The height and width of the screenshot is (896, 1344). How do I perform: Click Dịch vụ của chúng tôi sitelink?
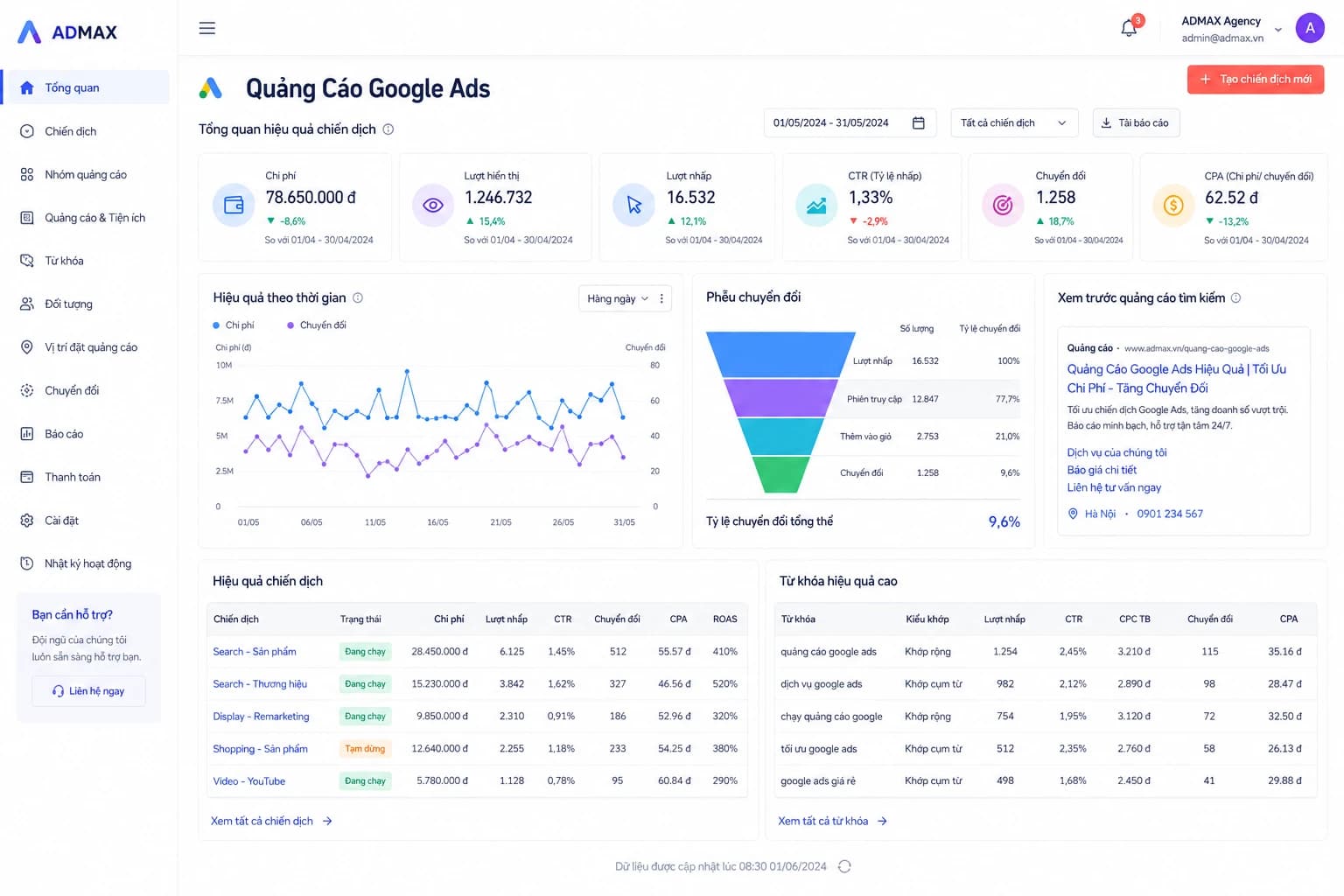[1116, 452]
